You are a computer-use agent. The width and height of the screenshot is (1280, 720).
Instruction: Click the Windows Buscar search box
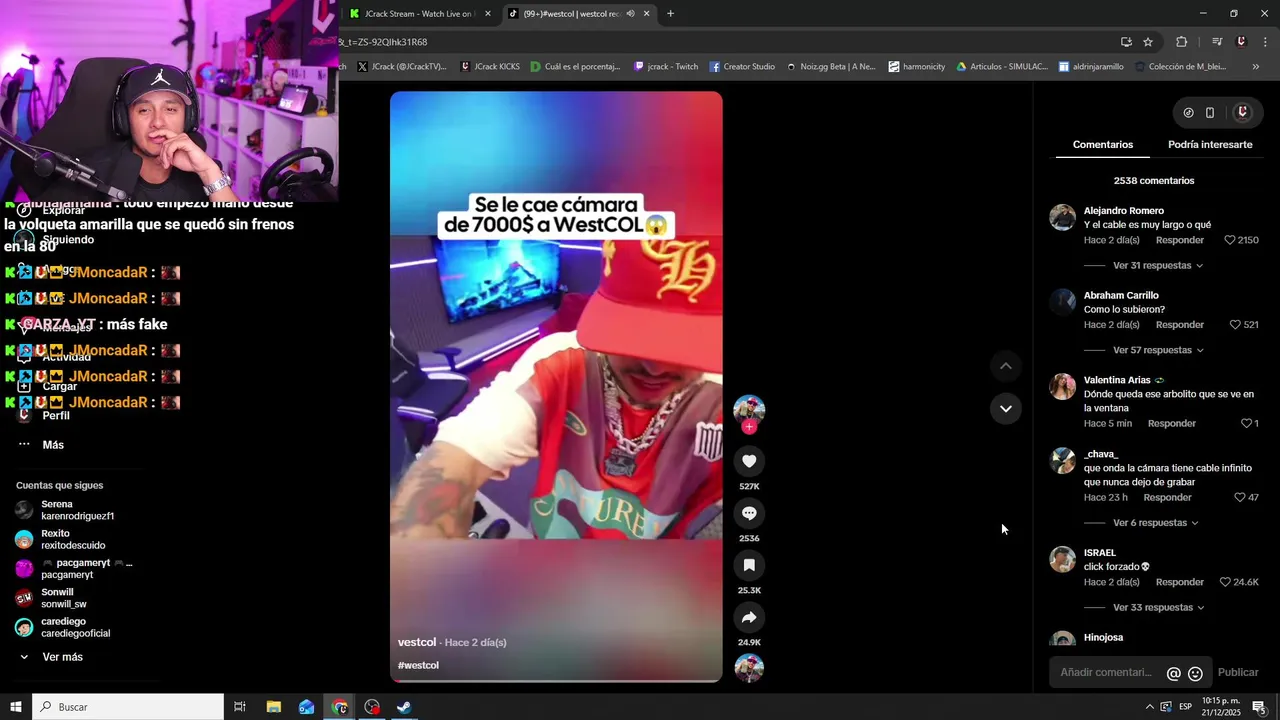tap(128, 707)
